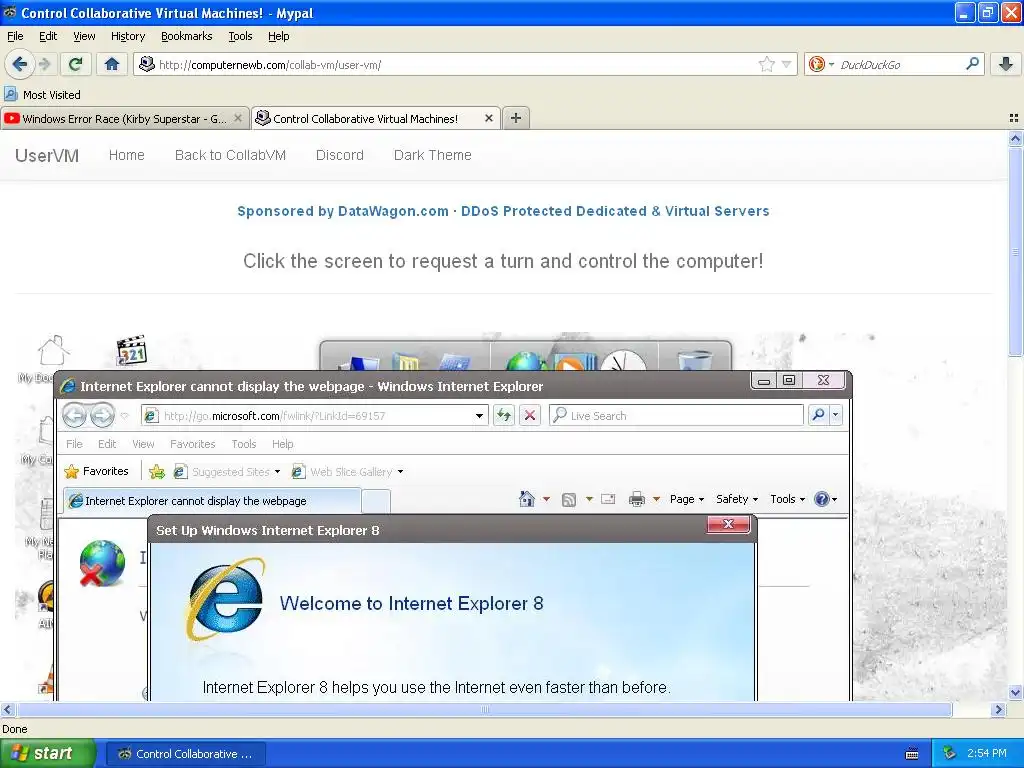Click the DuckDuckGo search magnifier
Viewport: 1024px width, 768px height.
[x=972, y=64]
